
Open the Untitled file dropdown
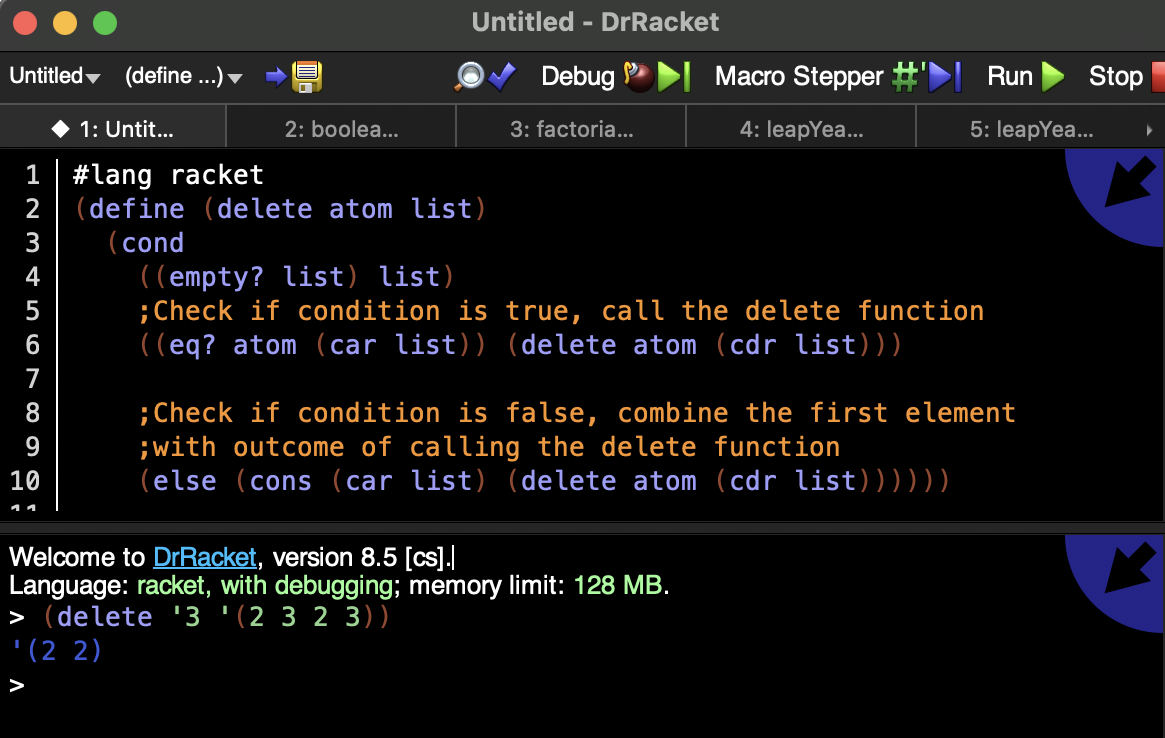click(x=54, y=77)
